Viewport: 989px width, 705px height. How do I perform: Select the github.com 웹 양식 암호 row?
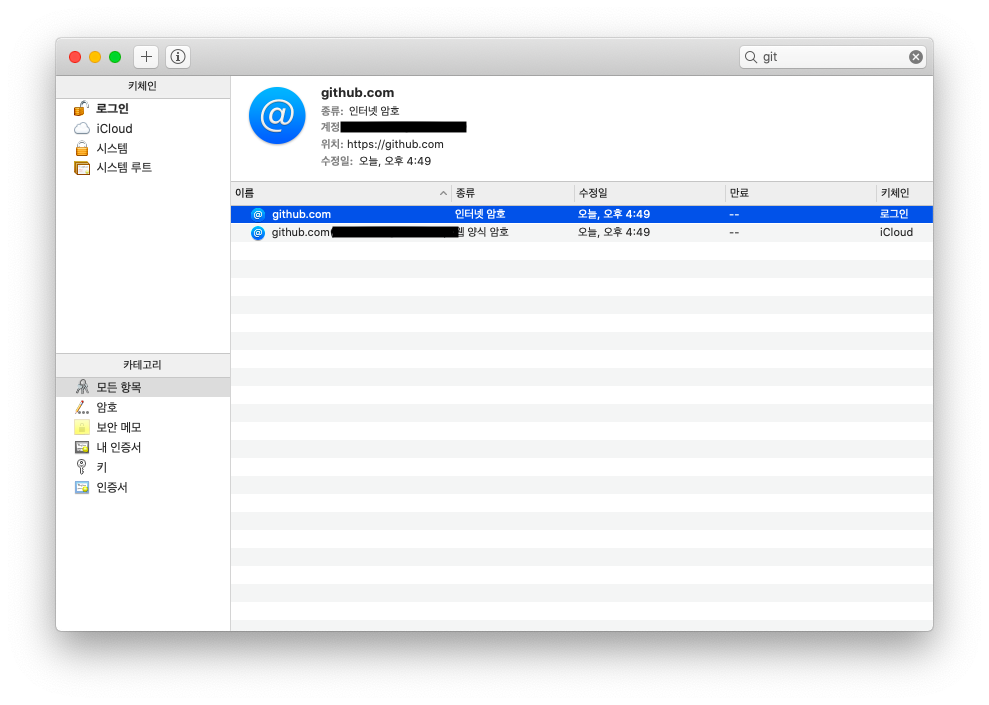(x=582, y=233)
